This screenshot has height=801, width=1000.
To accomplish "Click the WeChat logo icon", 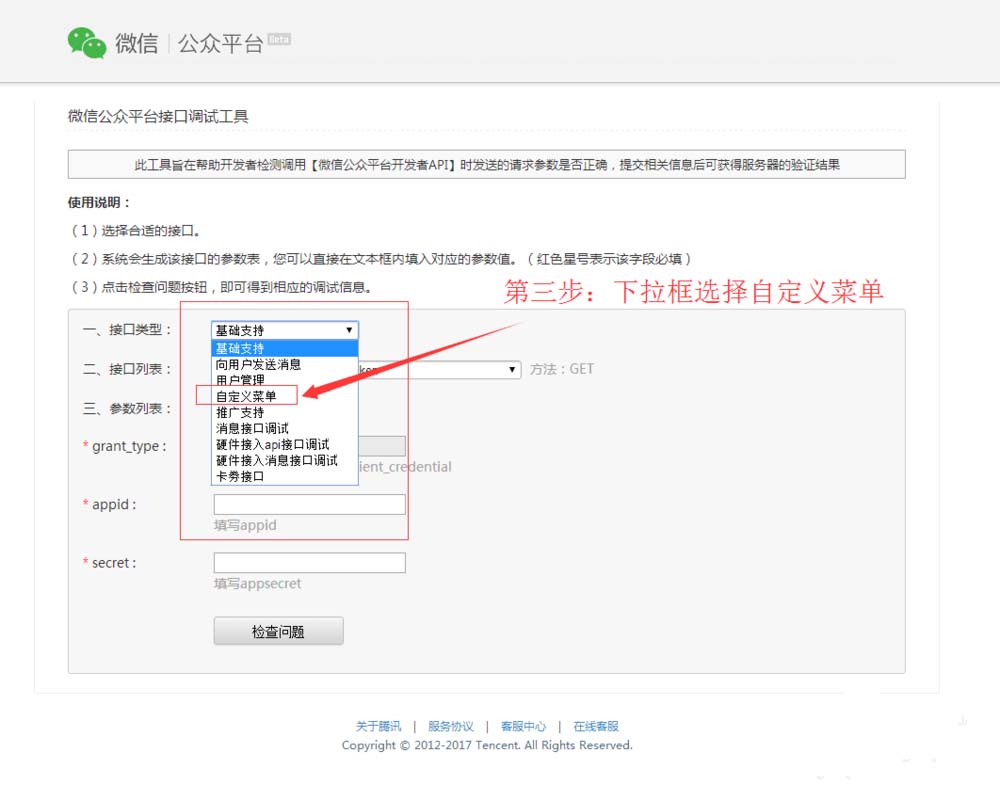I will click(86, 41).
